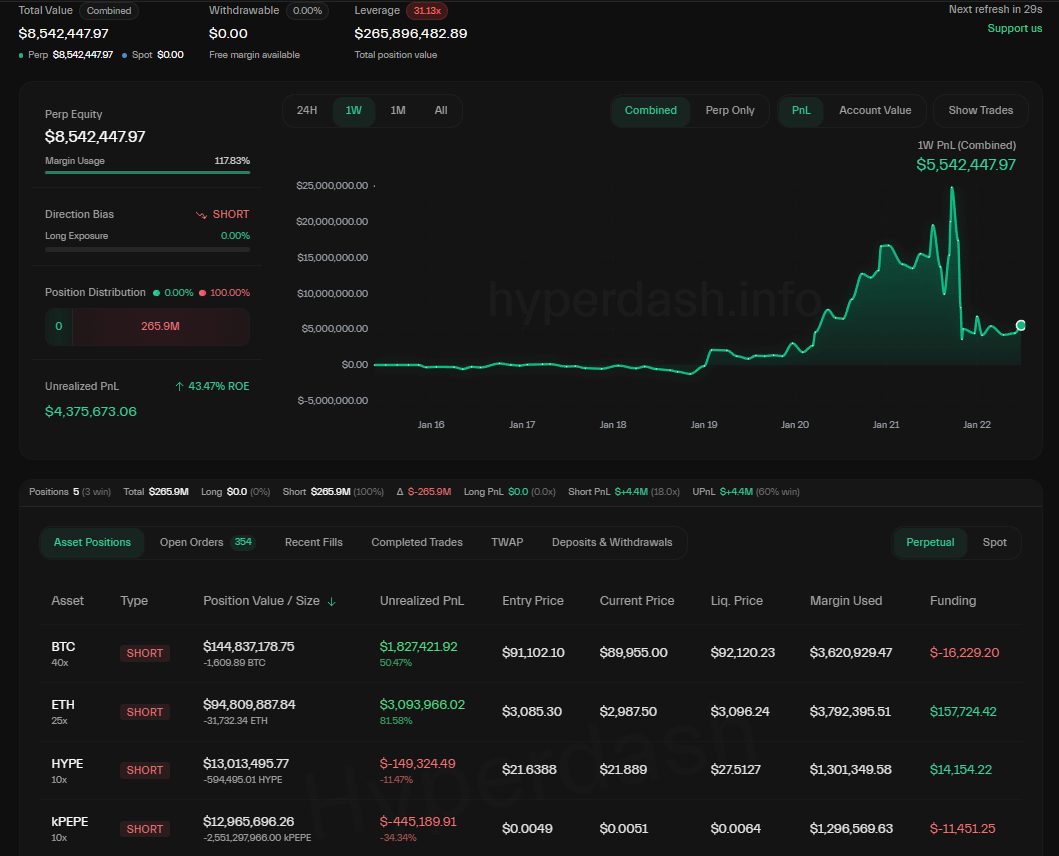Select the 24H time range

[x=307, y=110]
